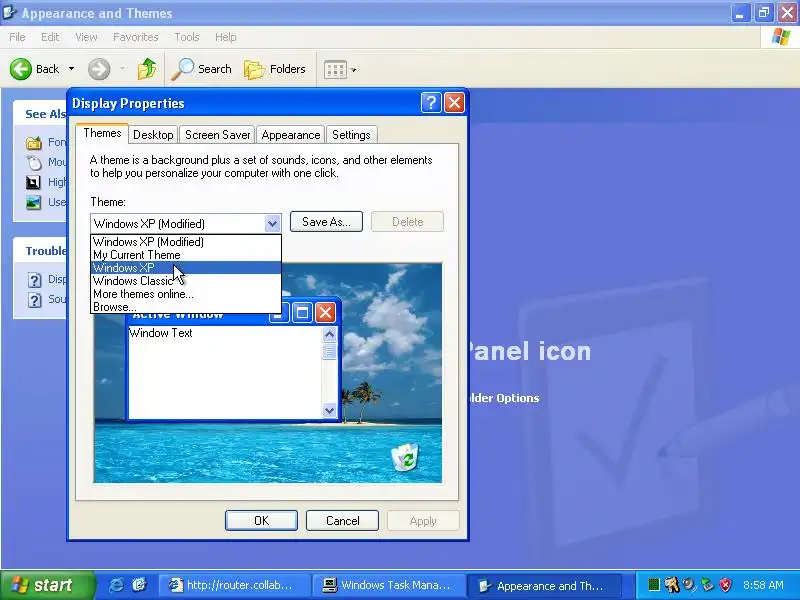Image resolution: width=800 pixels, height=600 pixels.
Task: Switch to the Settings tab
Action: 351,135
